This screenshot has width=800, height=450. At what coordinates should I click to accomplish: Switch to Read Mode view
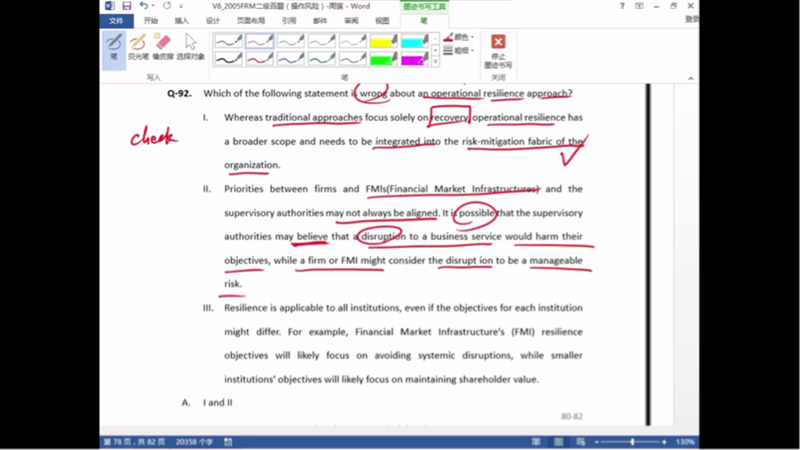pos(536,442)
